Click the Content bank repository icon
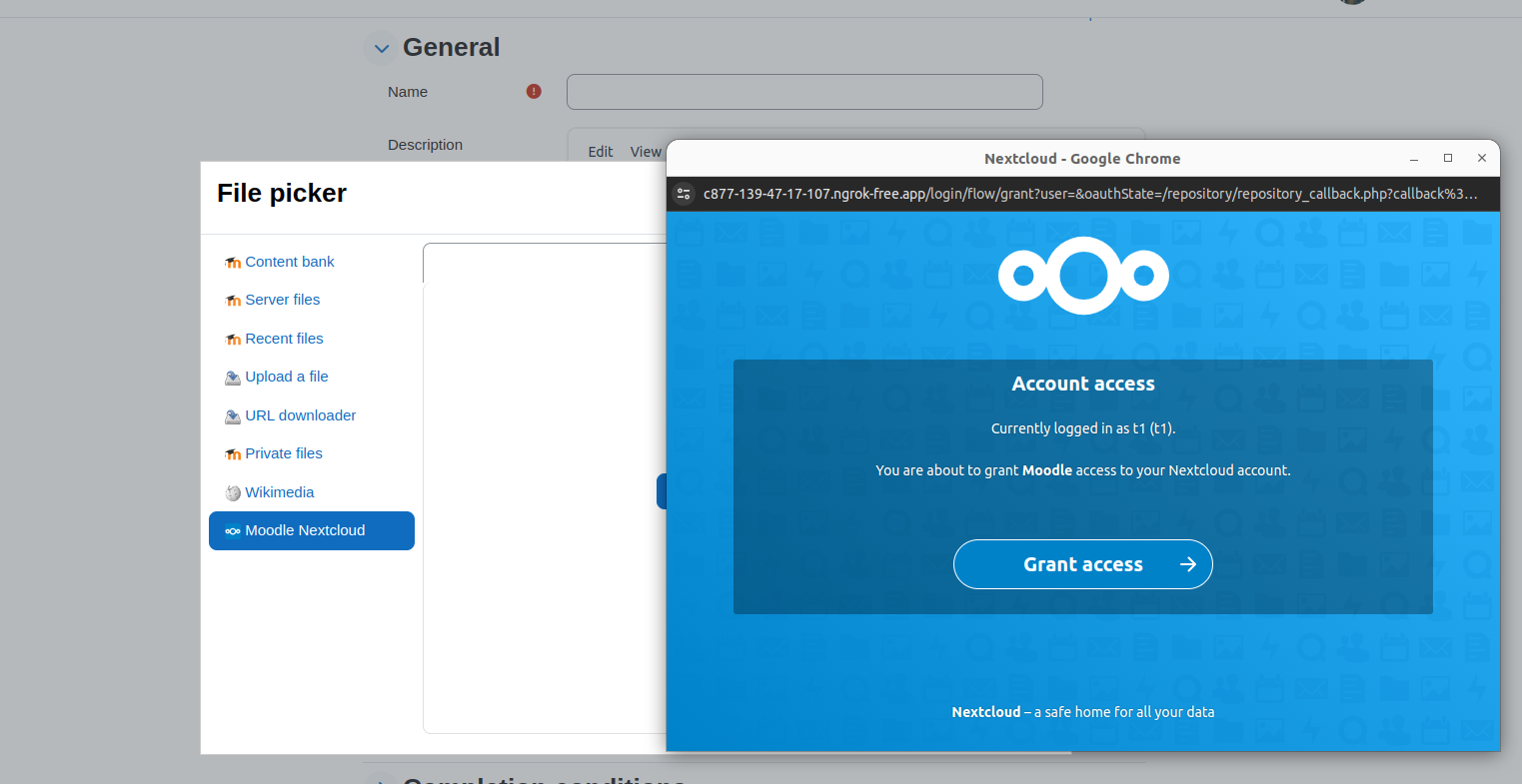The image size is (1522, 784). (233, 263)
